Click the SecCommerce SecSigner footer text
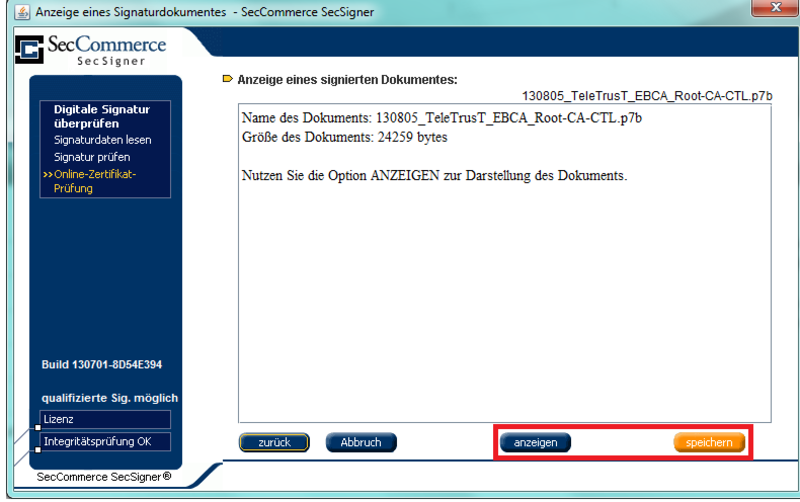Viewport: 800px width, 502px height. [x=104, y=476]
